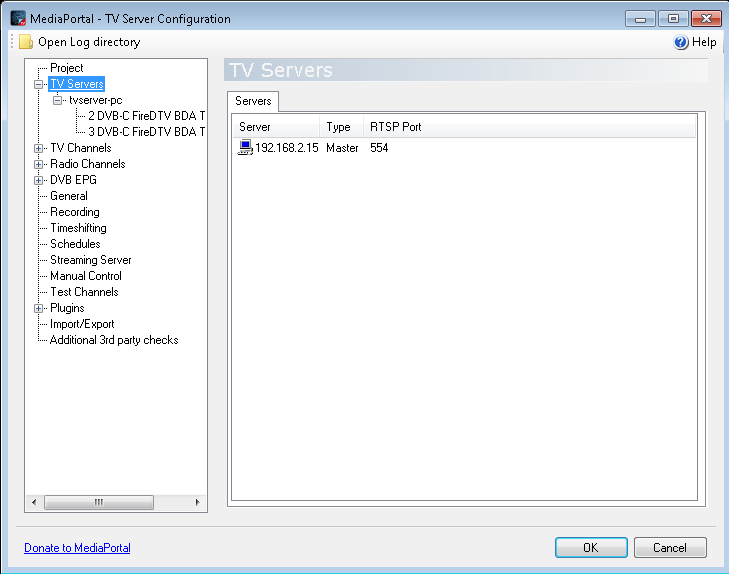Open the Donate to MediaPortal link
The height and width of the screenshot is (574, 729).
click(77, 548)
